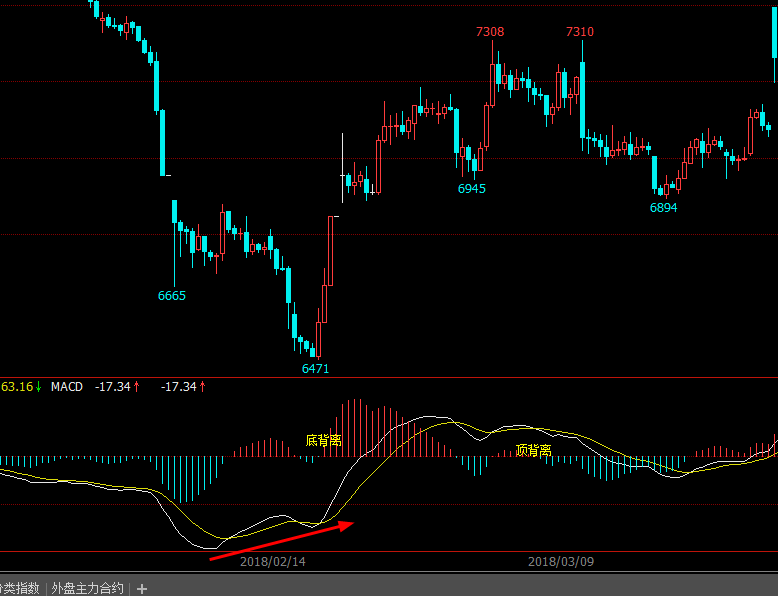The width and height of the screenshot is (778, 596).
Task: Select the MACD indicator label
Action: 67,387
